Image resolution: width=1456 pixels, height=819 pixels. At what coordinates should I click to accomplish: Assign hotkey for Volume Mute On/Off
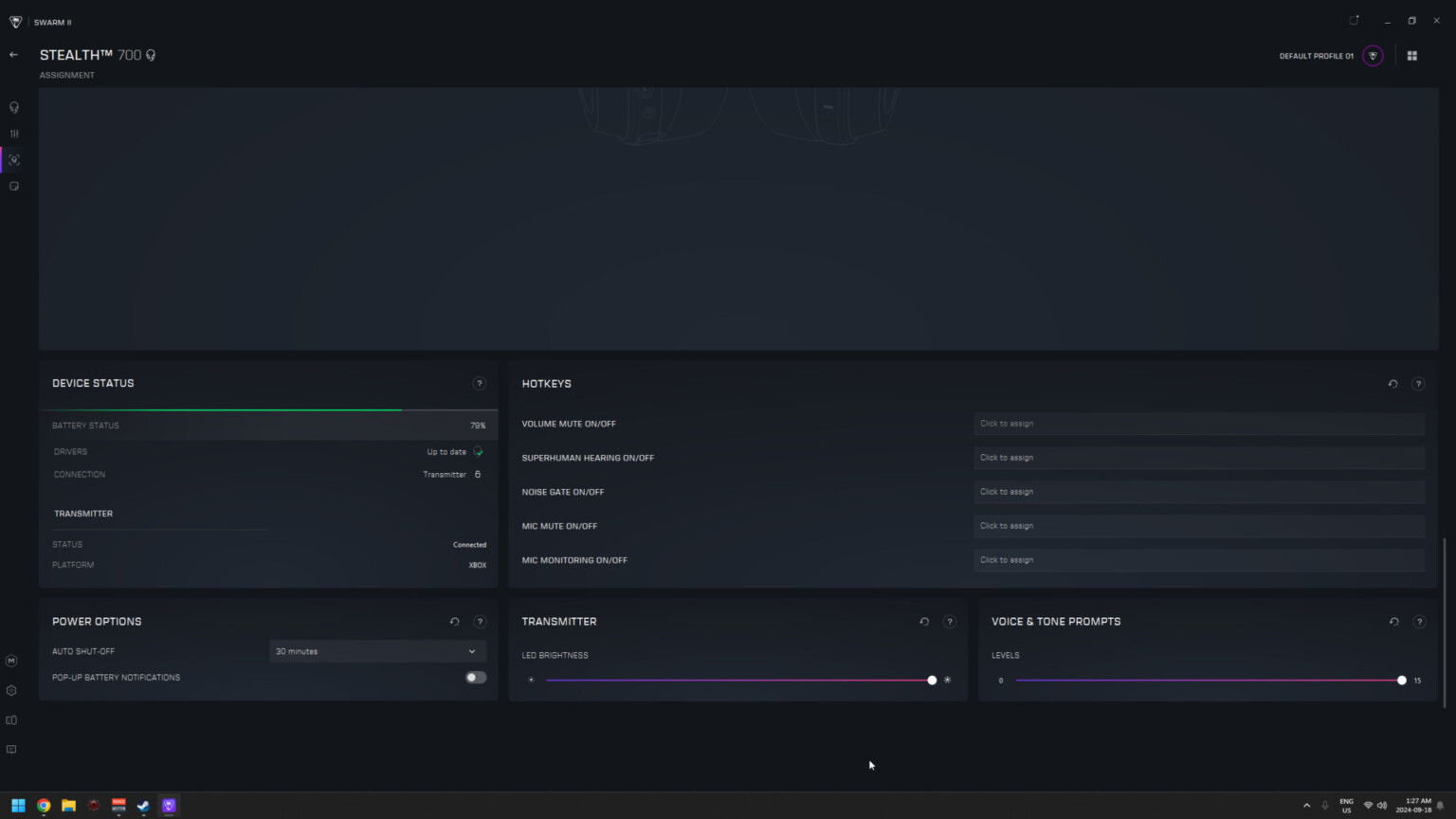[x=1198, y=424]
